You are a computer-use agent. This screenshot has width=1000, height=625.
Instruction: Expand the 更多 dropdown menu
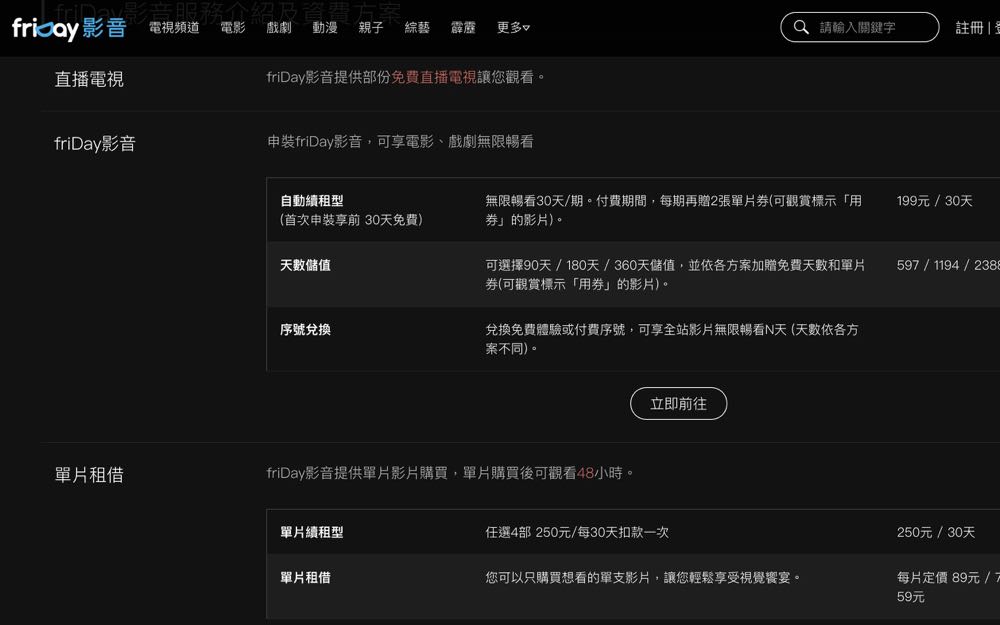(x=513, y=27)
